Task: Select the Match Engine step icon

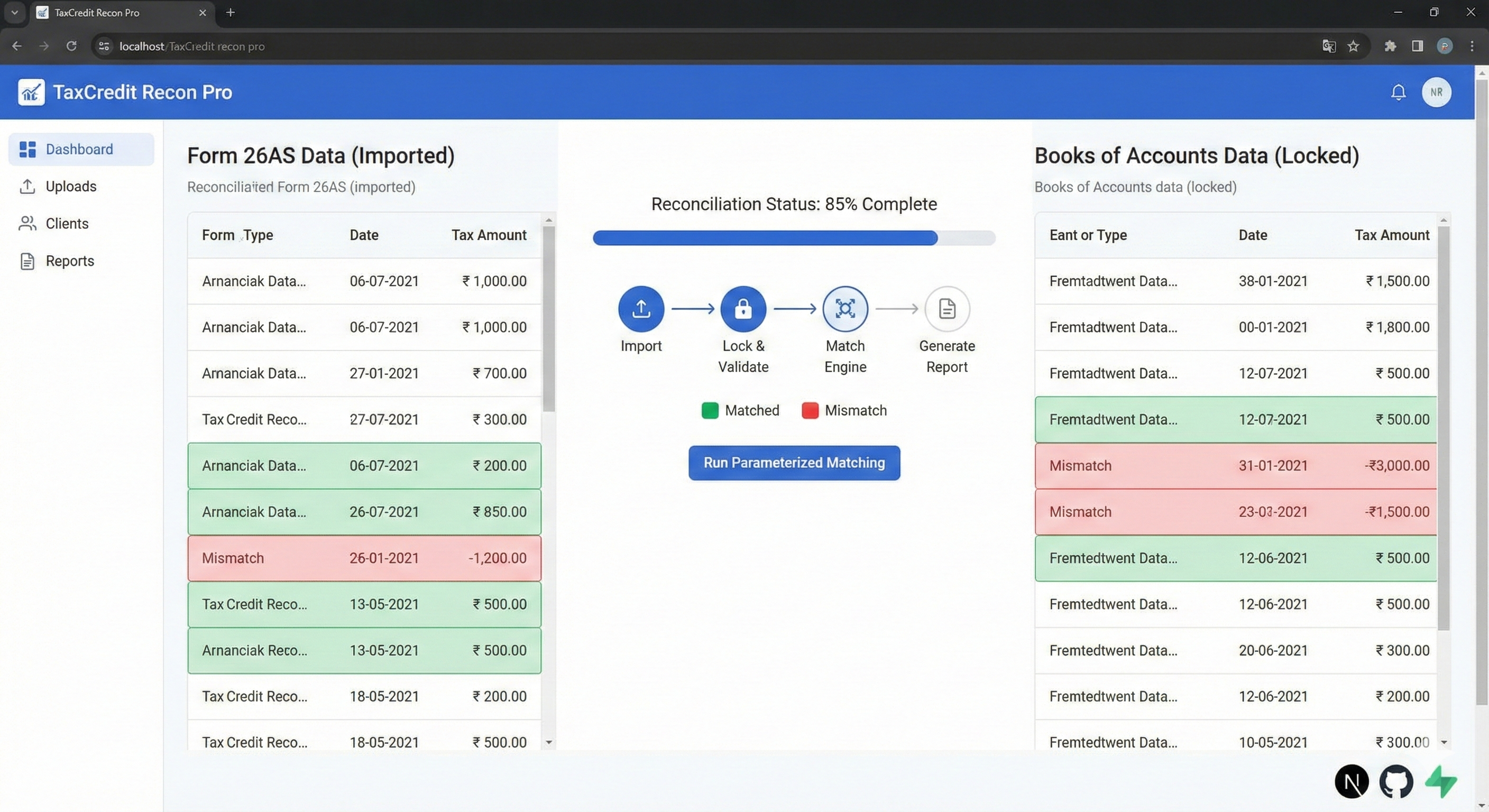Action: click(844, 309)
